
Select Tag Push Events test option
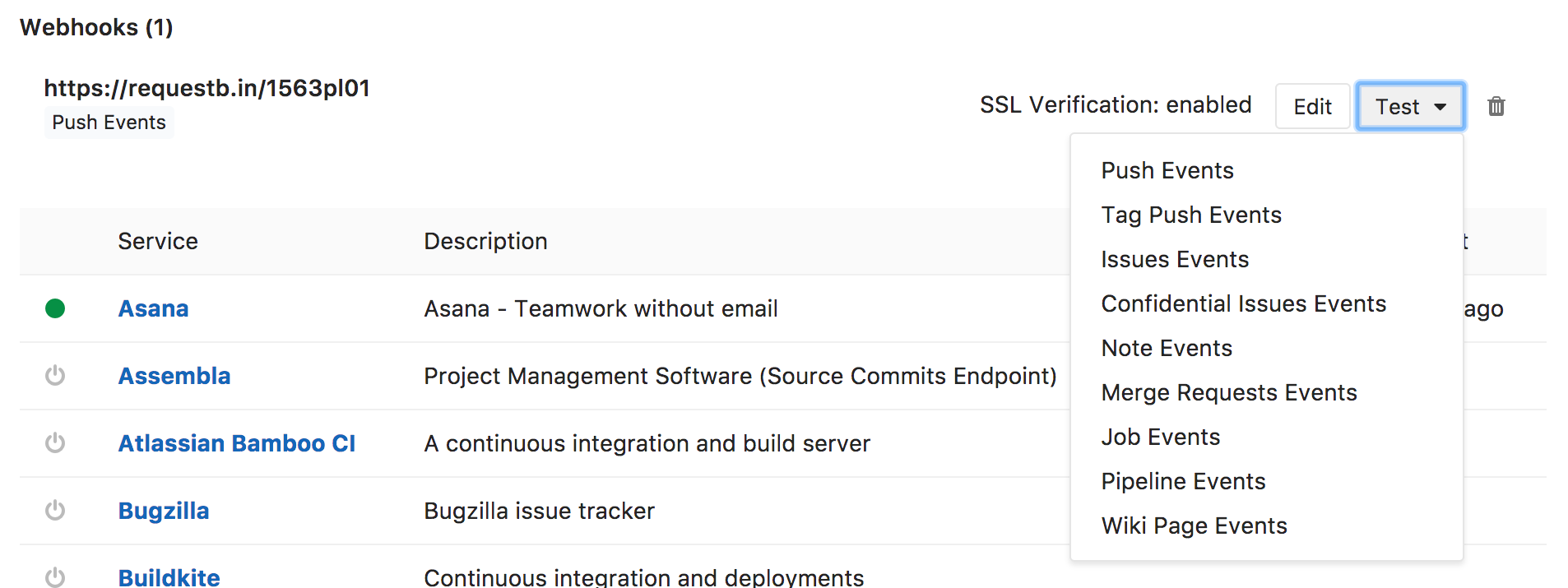click(1191, 215)
